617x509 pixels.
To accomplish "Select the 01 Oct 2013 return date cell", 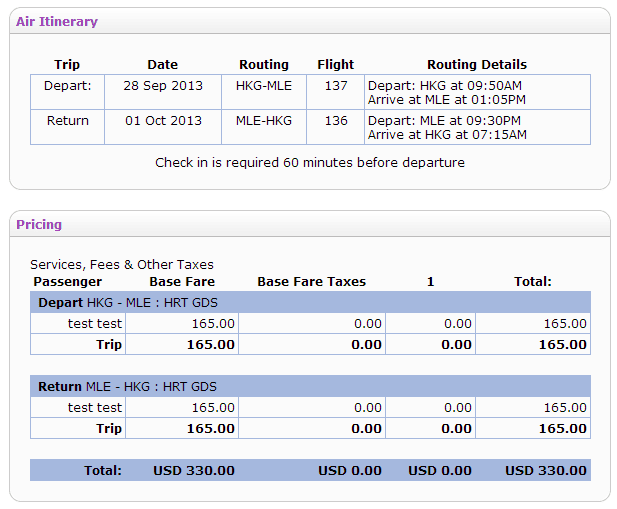I will [x=162, y=121].
